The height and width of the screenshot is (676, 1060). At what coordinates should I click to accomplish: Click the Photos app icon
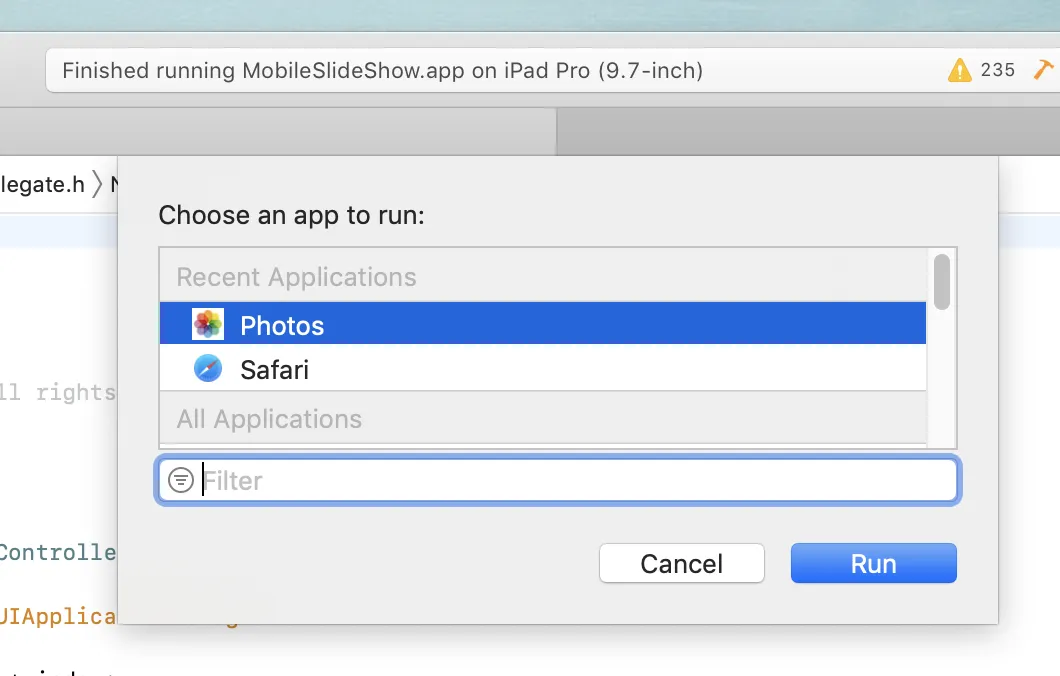pyautogui.click(x=208, y=324)
